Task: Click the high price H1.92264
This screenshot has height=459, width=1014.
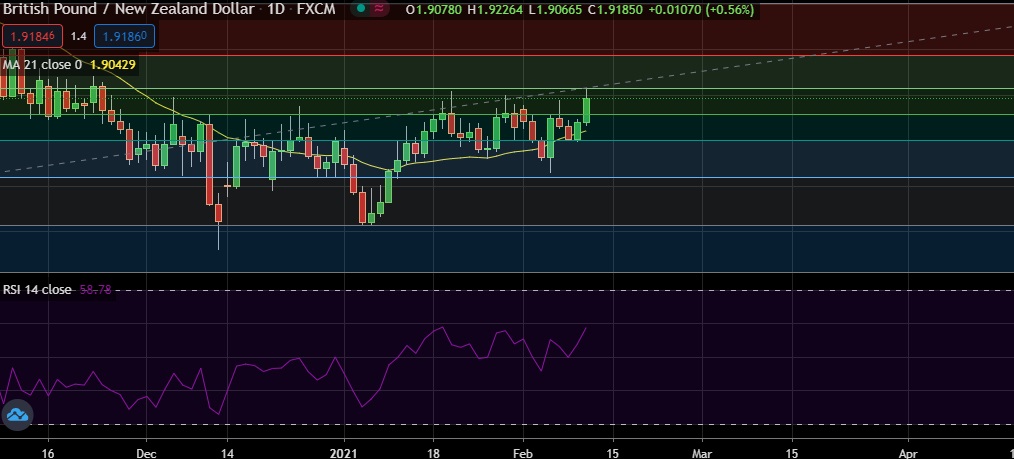Action: [x=495, y=10]
